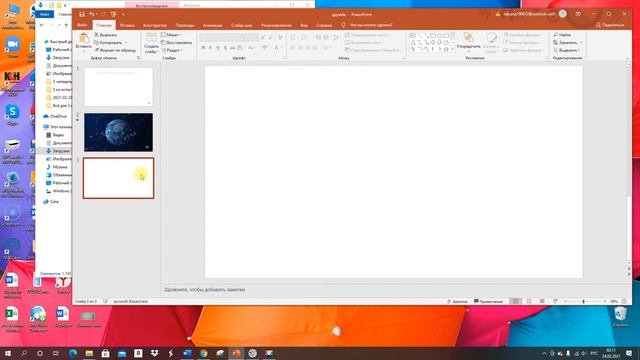640x360 pixels.
Task: Open the Select (Выделить) dropdown
Action: 567,50
